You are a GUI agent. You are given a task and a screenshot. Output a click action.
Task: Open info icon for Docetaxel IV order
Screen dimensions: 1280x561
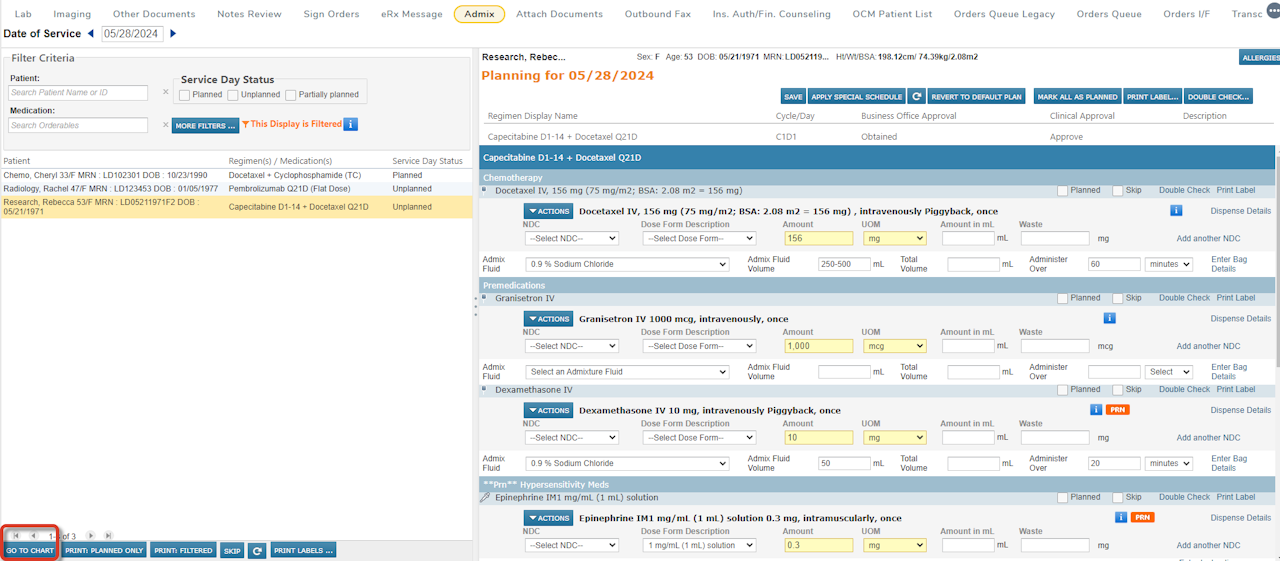point(1176,211)
